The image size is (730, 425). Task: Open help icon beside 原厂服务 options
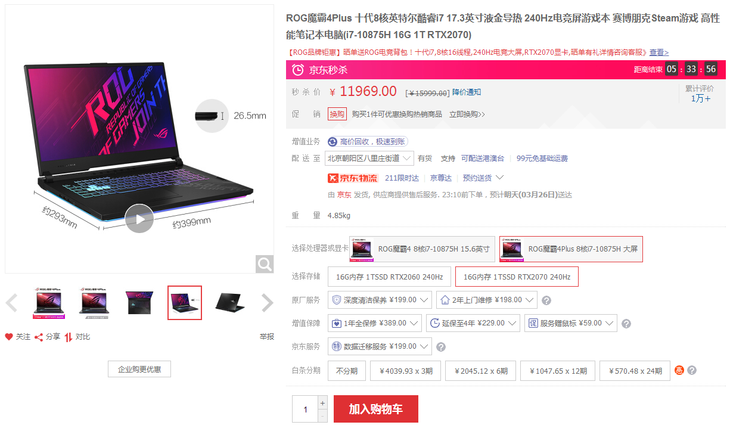(547, 301)
